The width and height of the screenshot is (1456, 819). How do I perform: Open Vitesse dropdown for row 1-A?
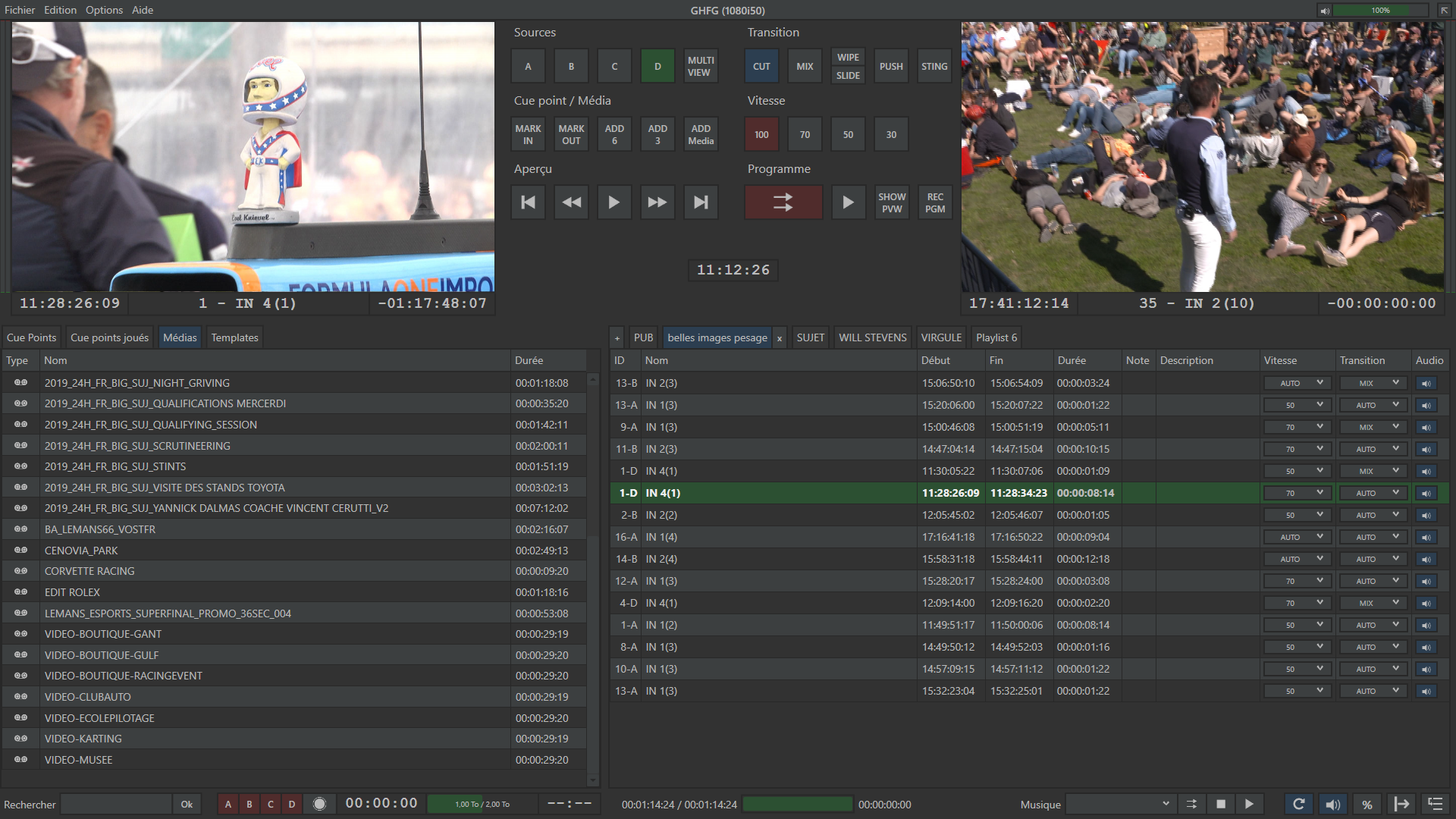(x=1298, y=626)
